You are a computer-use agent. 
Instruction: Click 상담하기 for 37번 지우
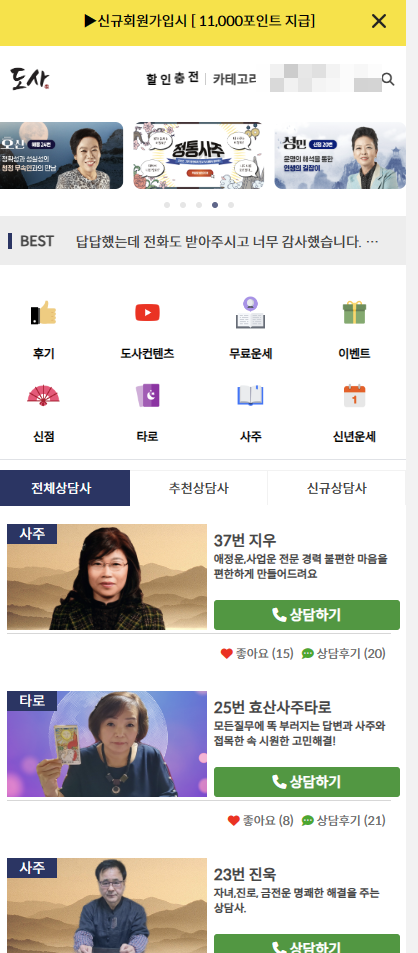click(x=307, y=614)
